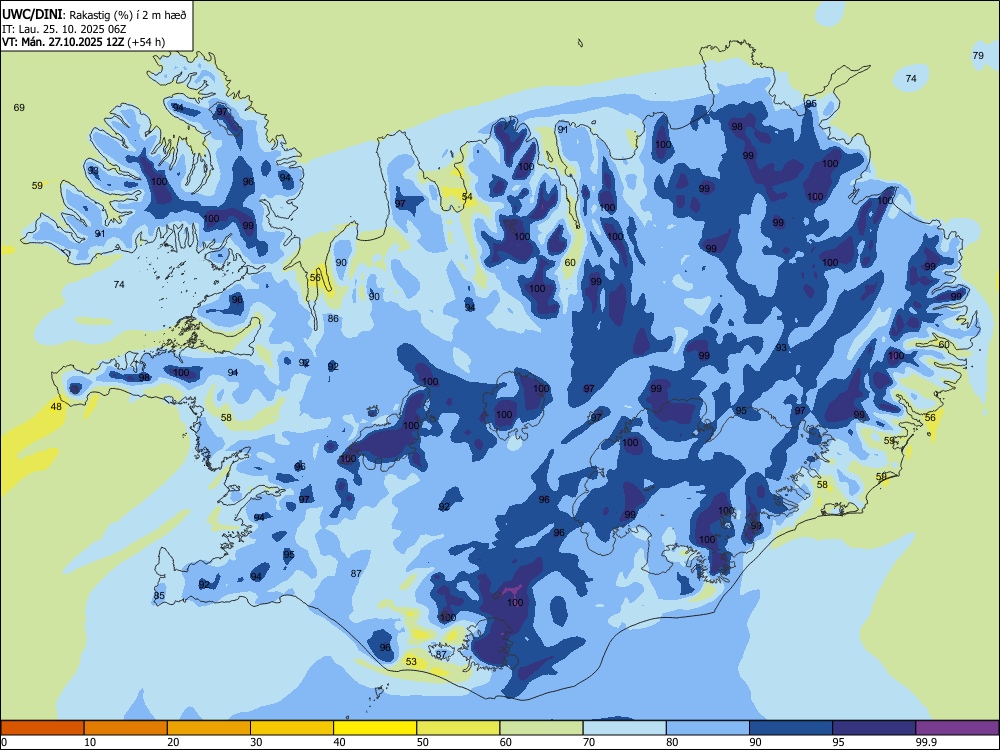This screenshot has height=750, width=1000.
Task: Click the '80' legend tick label
Action: [672, 742]
